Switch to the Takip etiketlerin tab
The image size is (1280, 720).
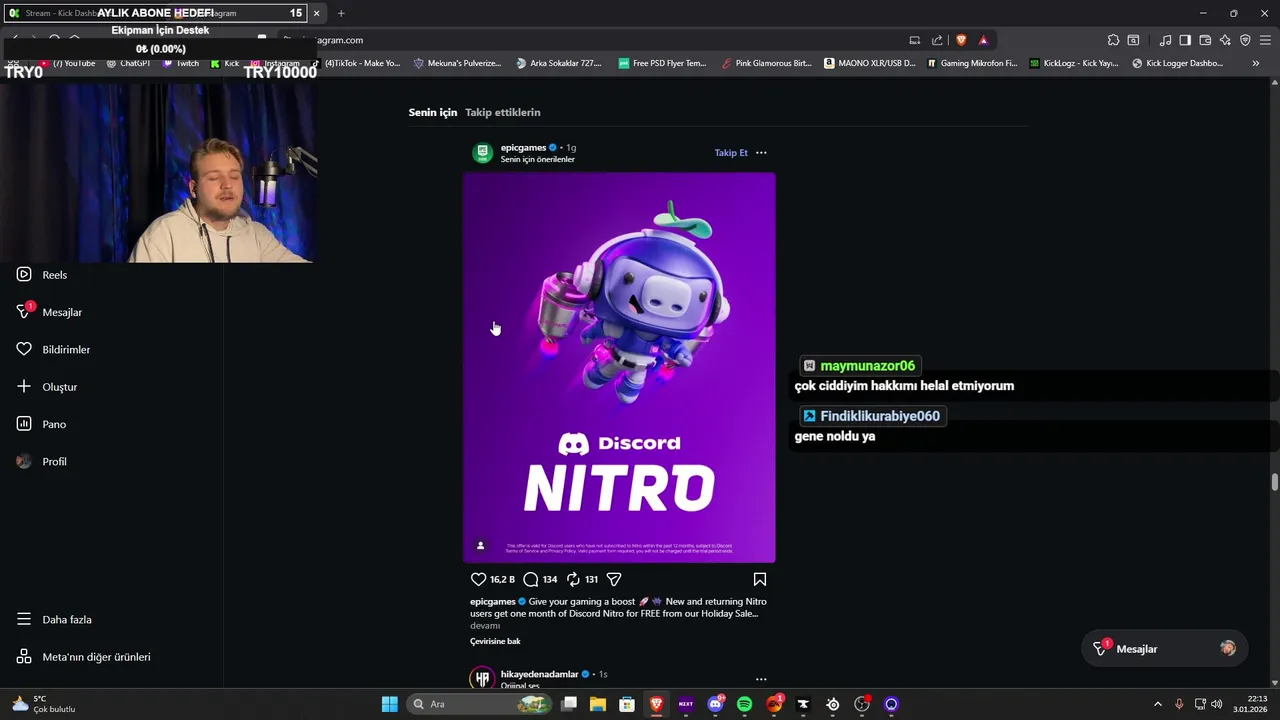502,112
